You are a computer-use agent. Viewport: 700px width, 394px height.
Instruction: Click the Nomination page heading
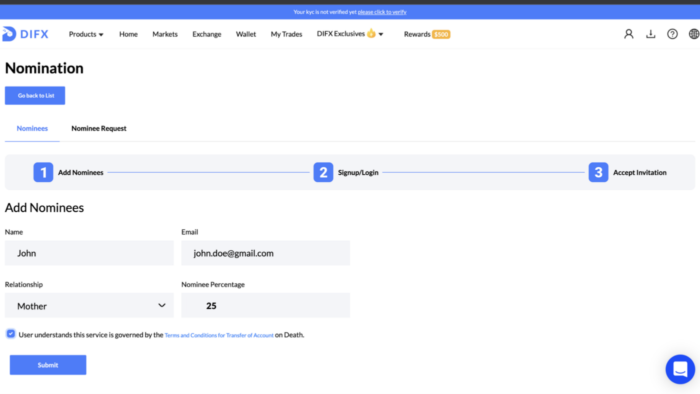tap(44, 68)
